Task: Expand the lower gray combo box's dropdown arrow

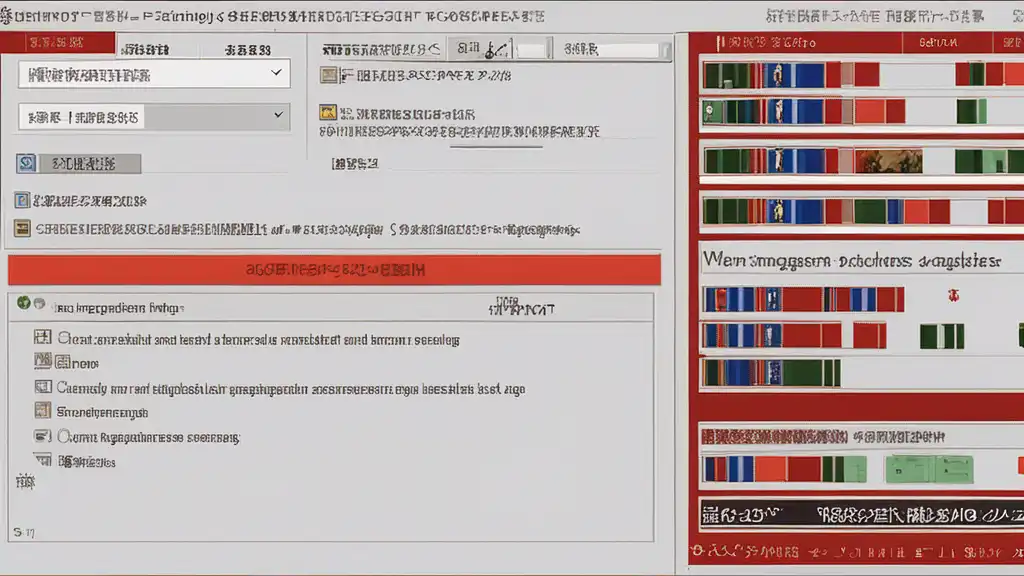Action: point(278,115)
